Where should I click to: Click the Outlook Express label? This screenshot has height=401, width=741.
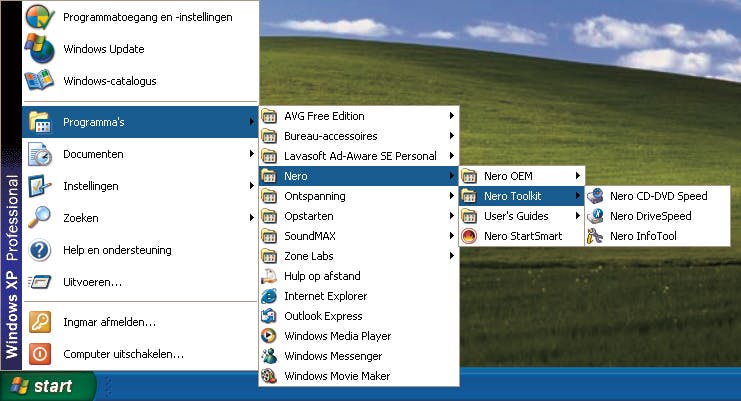pyautogui.click(x=323, y=316)
